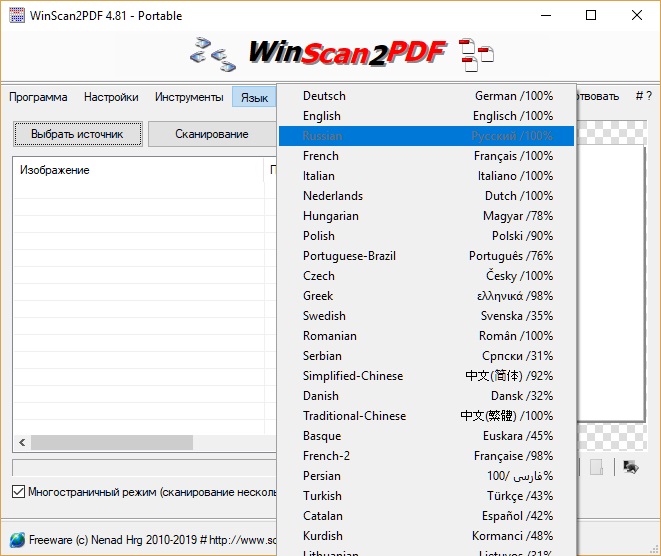Minimize the WinScan2PDF window
Screen dimensions: 661x556
tap(546, 16)
